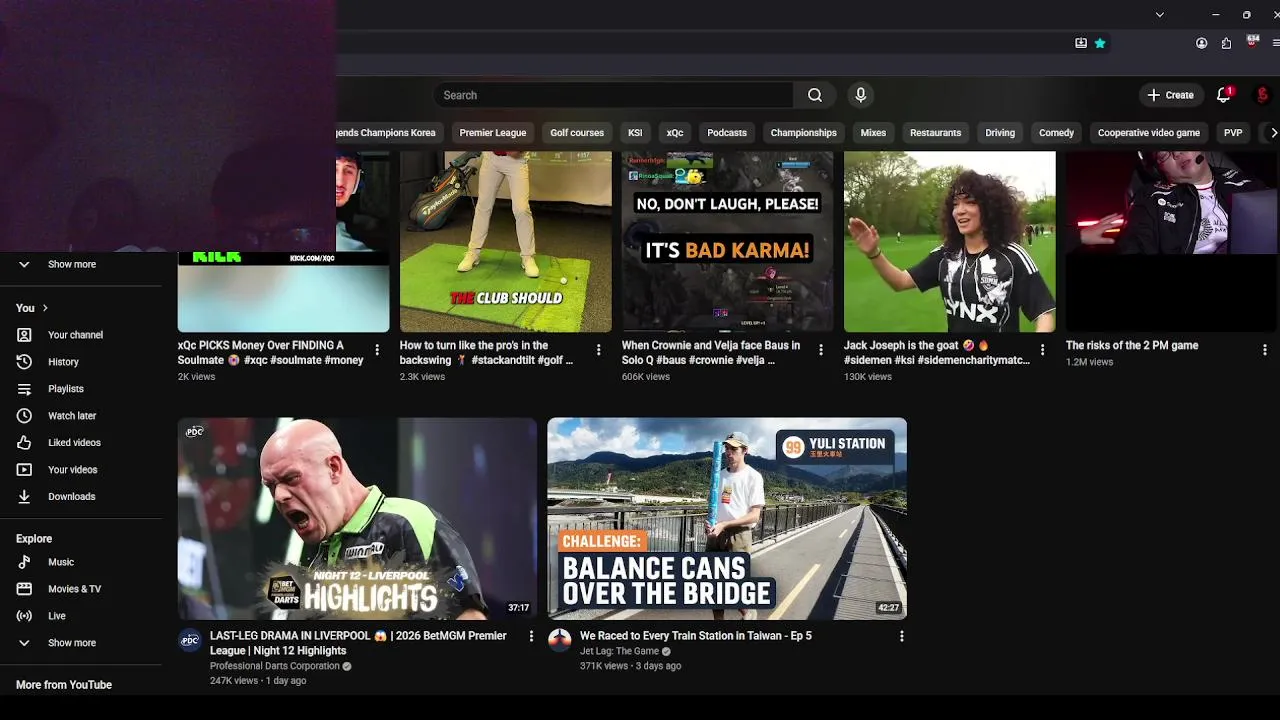Click the PDC channel avatar
This screenshot has width=1280, height=720.
[190, 640]
